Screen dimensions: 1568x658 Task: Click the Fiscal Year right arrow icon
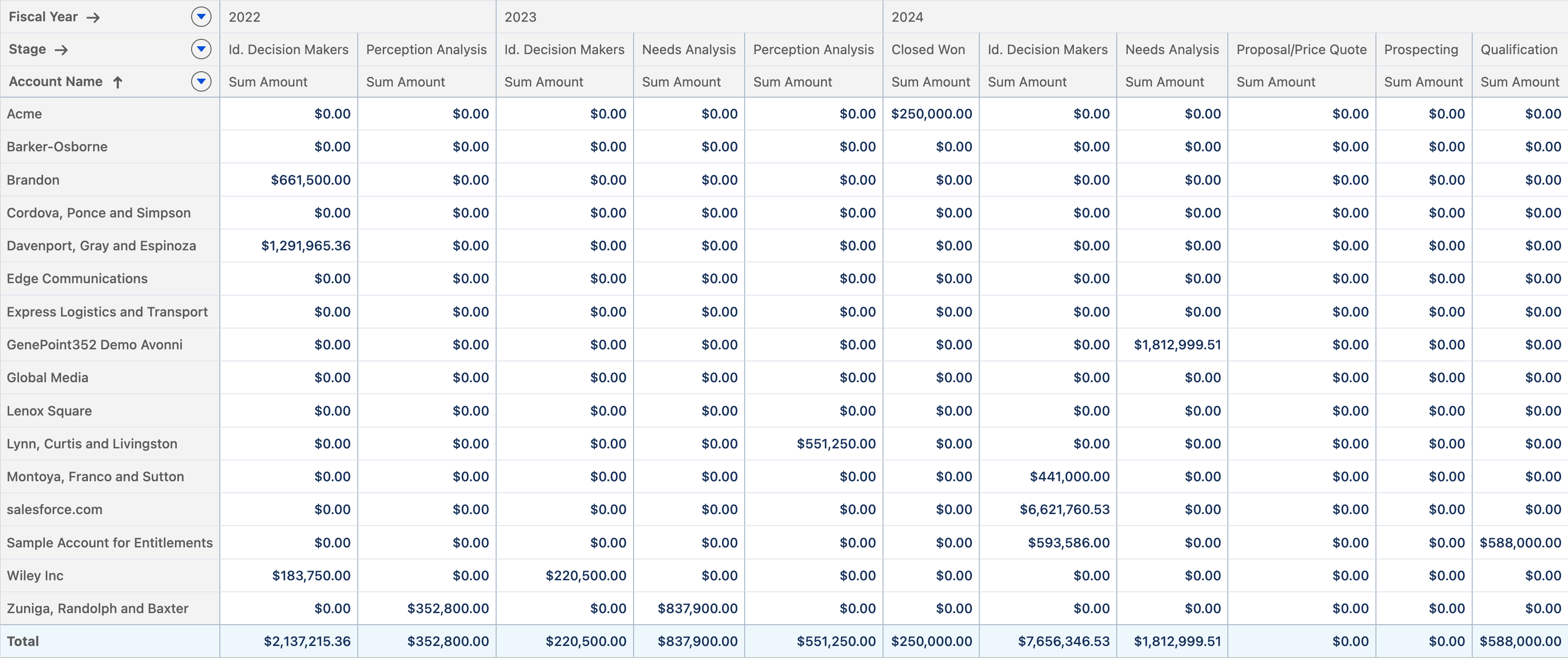[x=93, y=17]
